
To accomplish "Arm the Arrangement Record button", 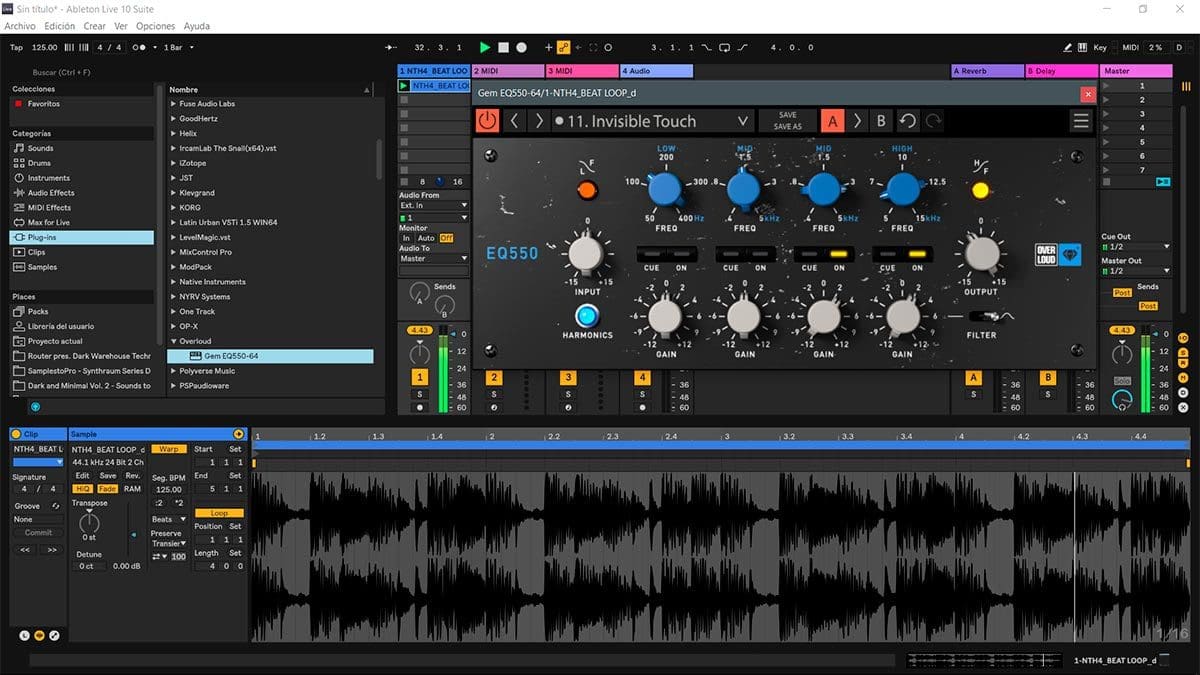I will click(521, 47).
